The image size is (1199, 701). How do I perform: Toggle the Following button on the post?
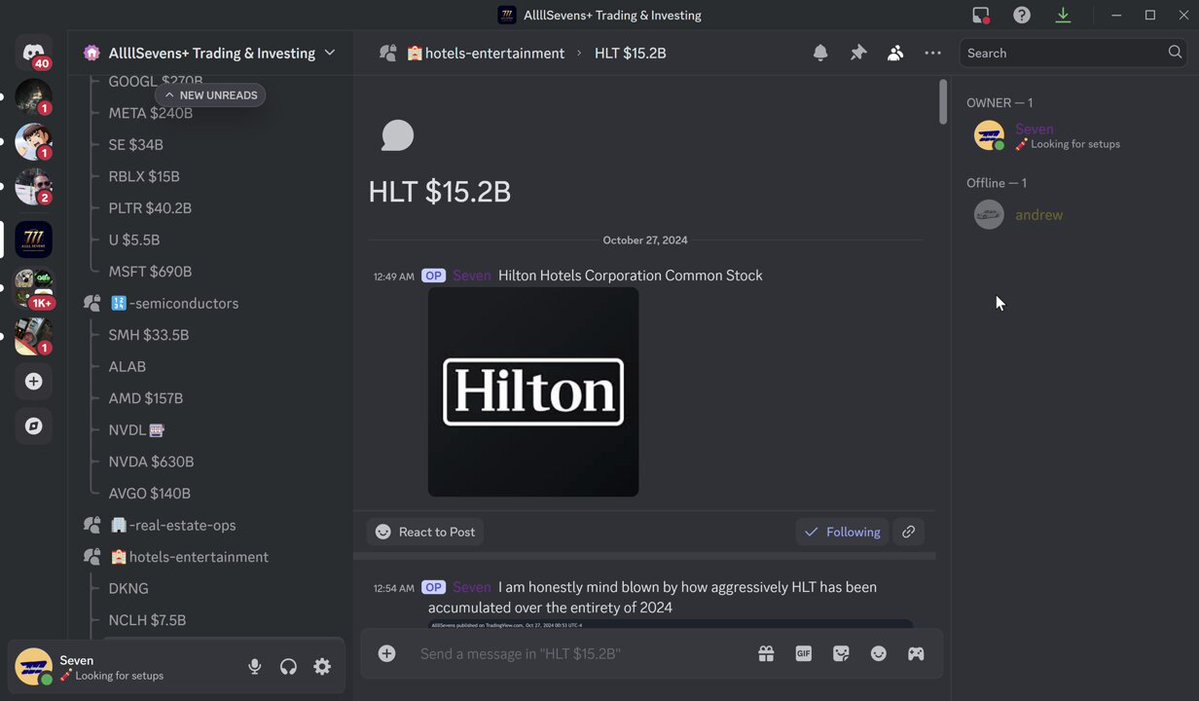pos(842,531)
